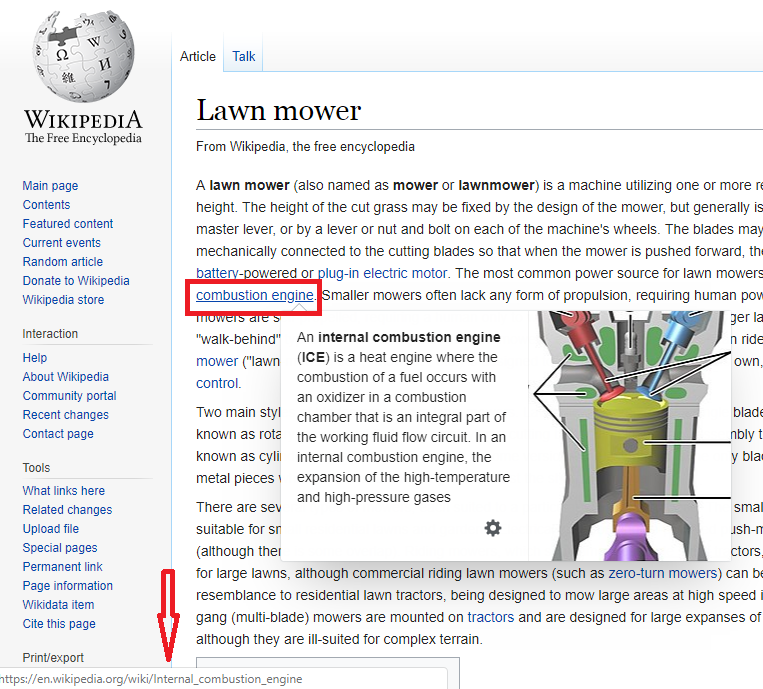This screenshot has height=689, width=763.
Task: Open What links here
Action: click(x=64, y=490)
